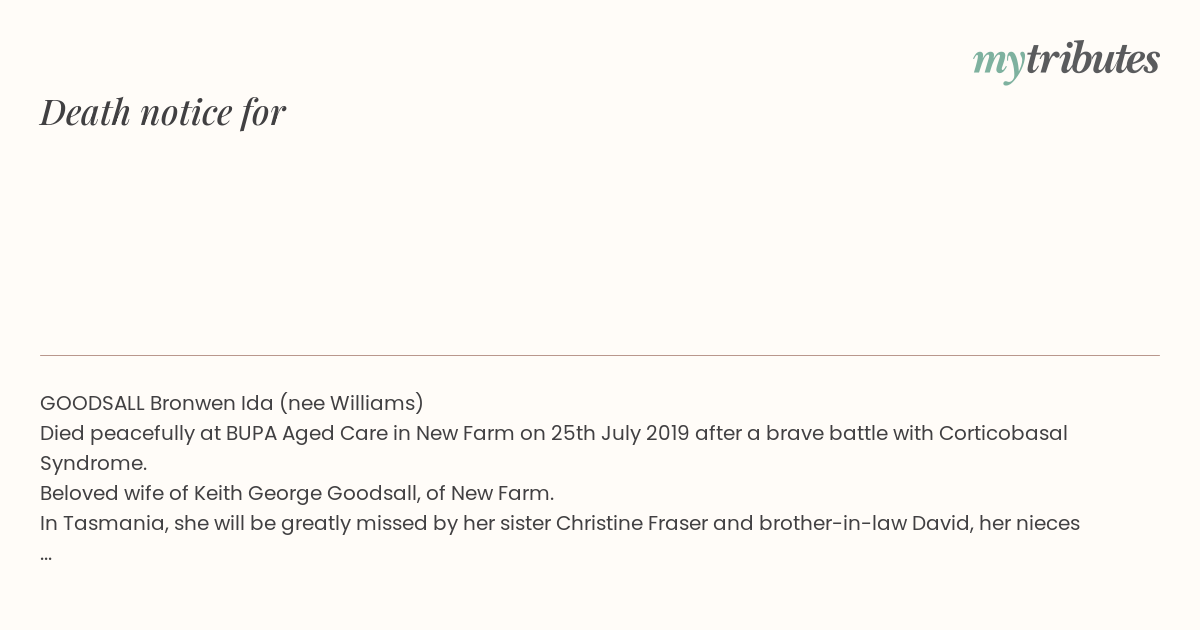Select "of New Farm." in the Beloved wife line
This screenshot has height=630, width=1200.
click(502, 493)
